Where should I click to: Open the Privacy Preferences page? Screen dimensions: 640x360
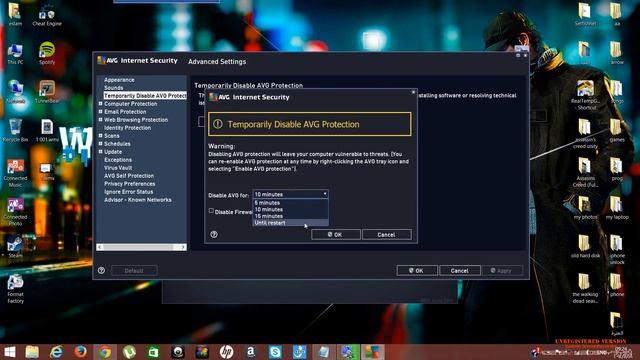[129, 184]
